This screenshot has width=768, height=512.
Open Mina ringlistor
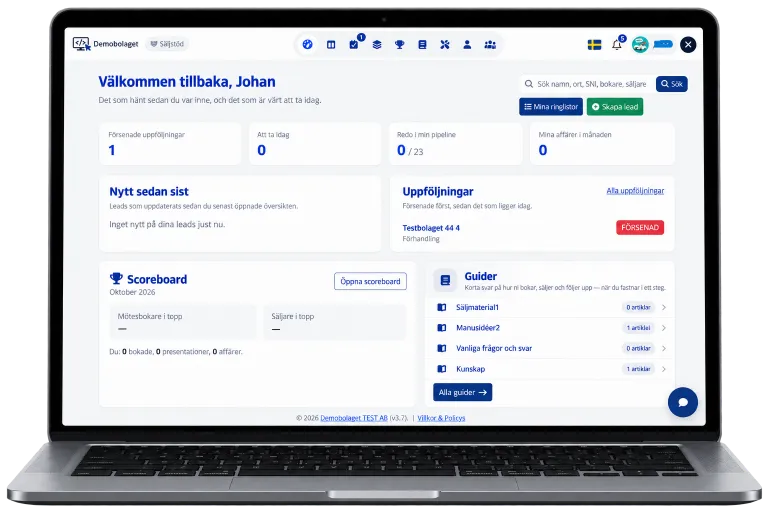(x=551, y=107)
